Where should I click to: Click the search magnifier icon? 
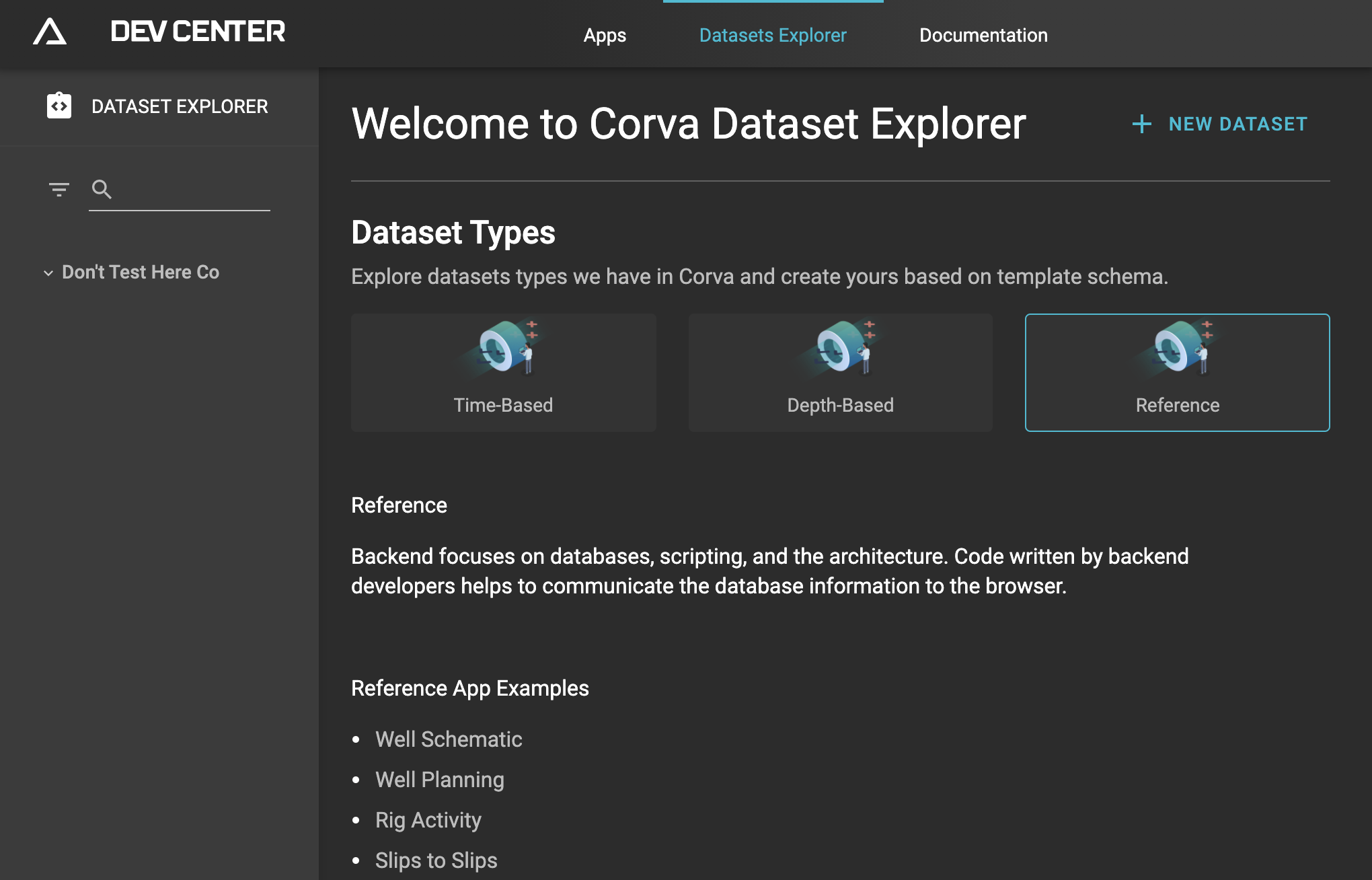coord(102,190)
